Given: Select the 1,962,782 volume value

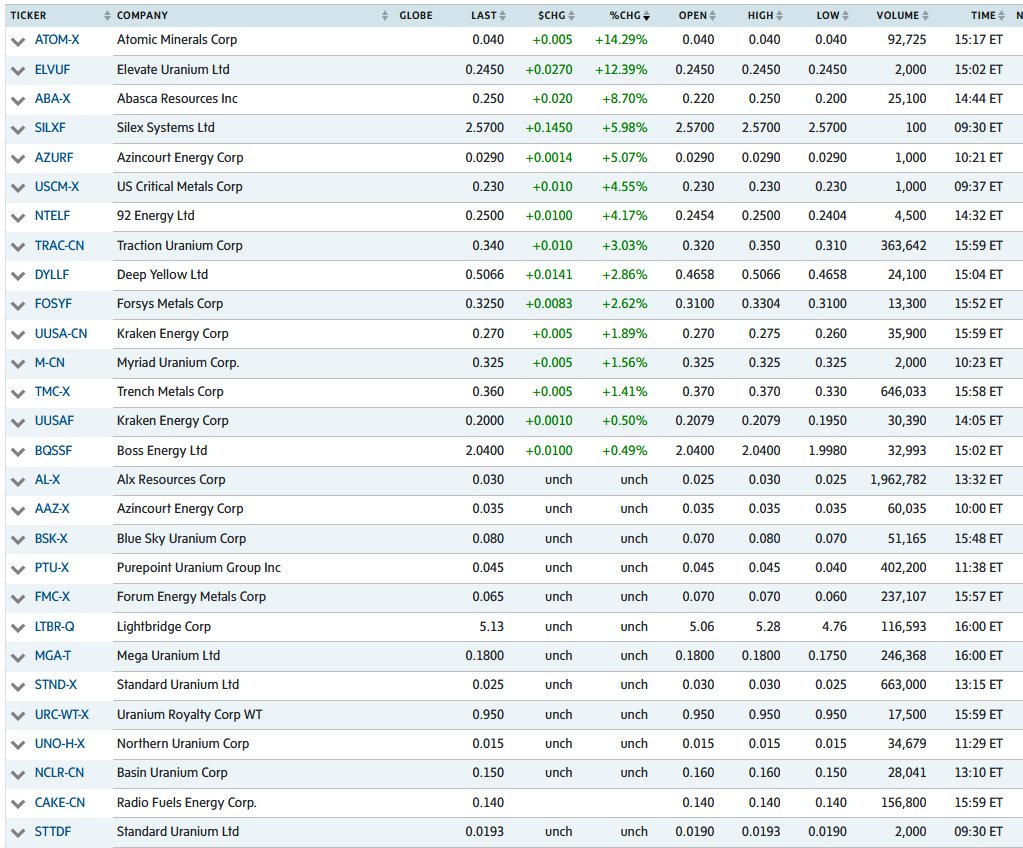Looking at the screenshot, I should coord(898,480).
